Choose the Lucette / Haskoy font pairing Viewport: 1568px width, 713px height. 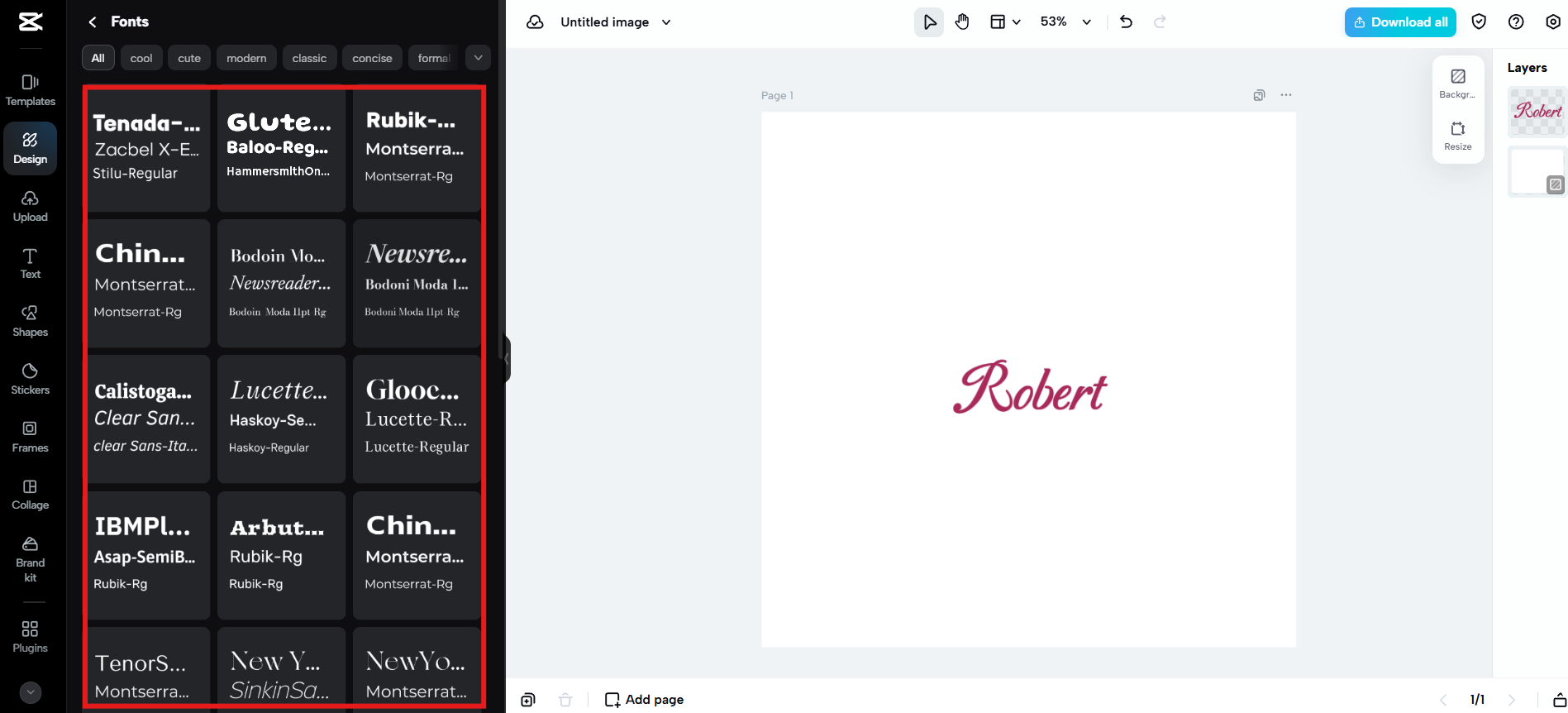pos(281,419)
